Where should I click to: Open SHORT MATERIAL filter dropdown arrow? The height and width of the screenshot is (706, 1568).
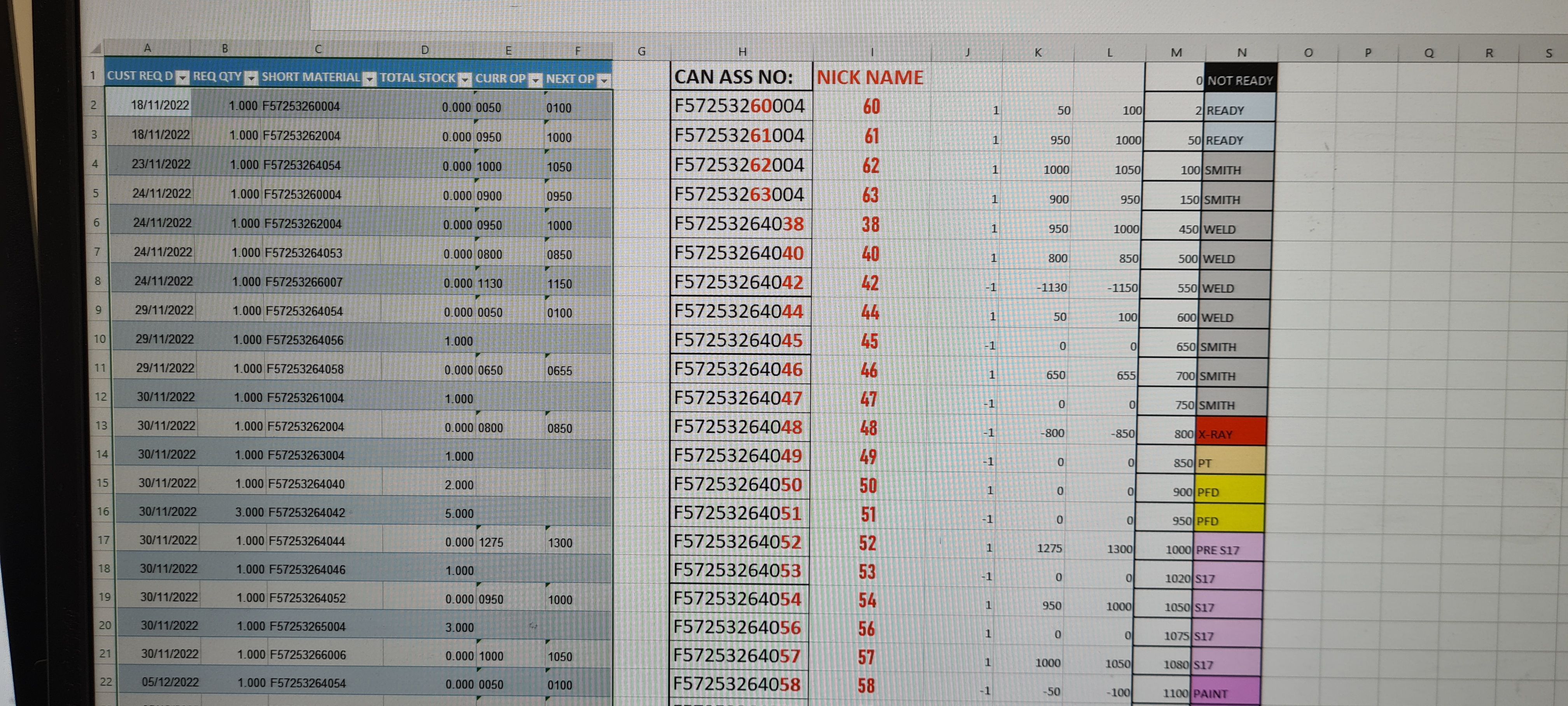[369, 79]
